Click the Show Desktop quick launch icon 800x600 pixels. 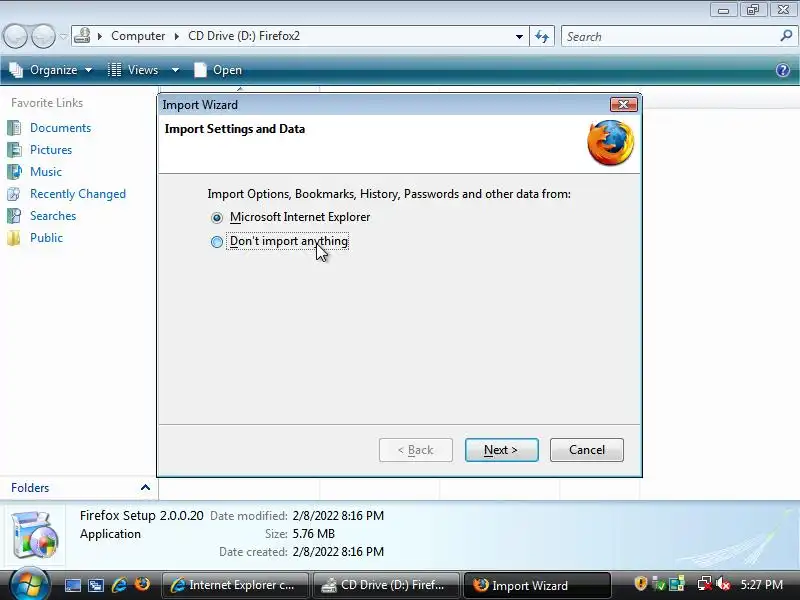coord(73,585)
